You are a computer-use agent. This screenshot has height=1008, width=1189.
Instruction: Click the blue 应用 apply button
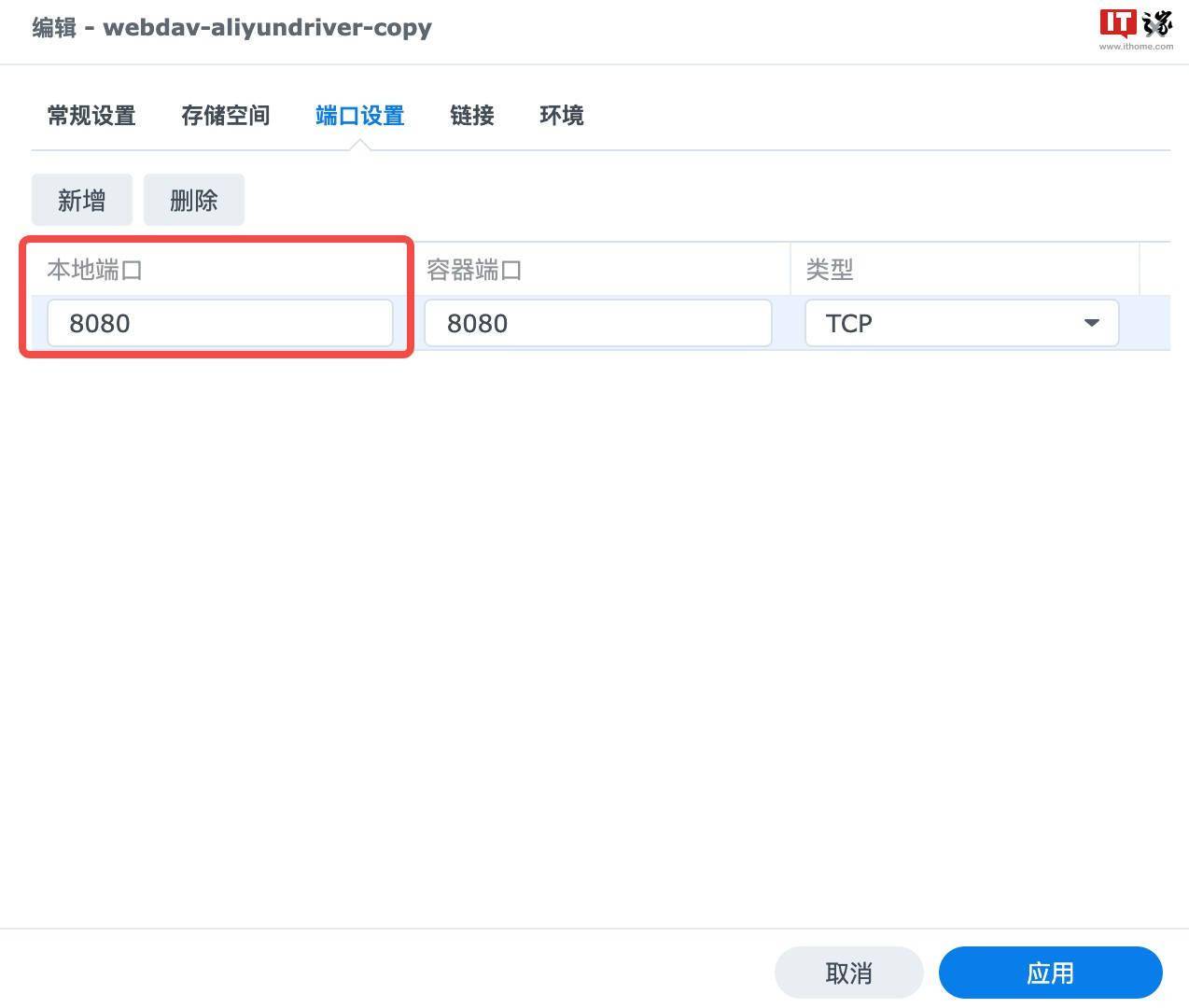click(1049, 972)
